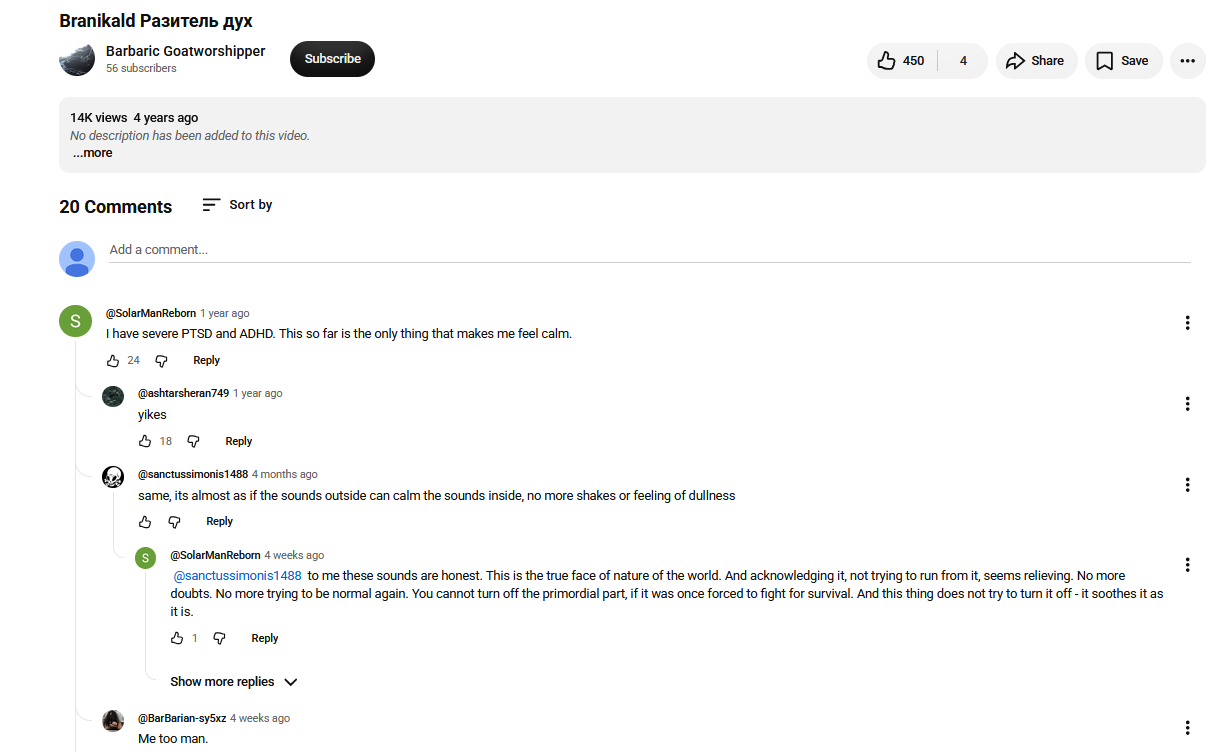Expand the description with ...more

pos(92,153)
